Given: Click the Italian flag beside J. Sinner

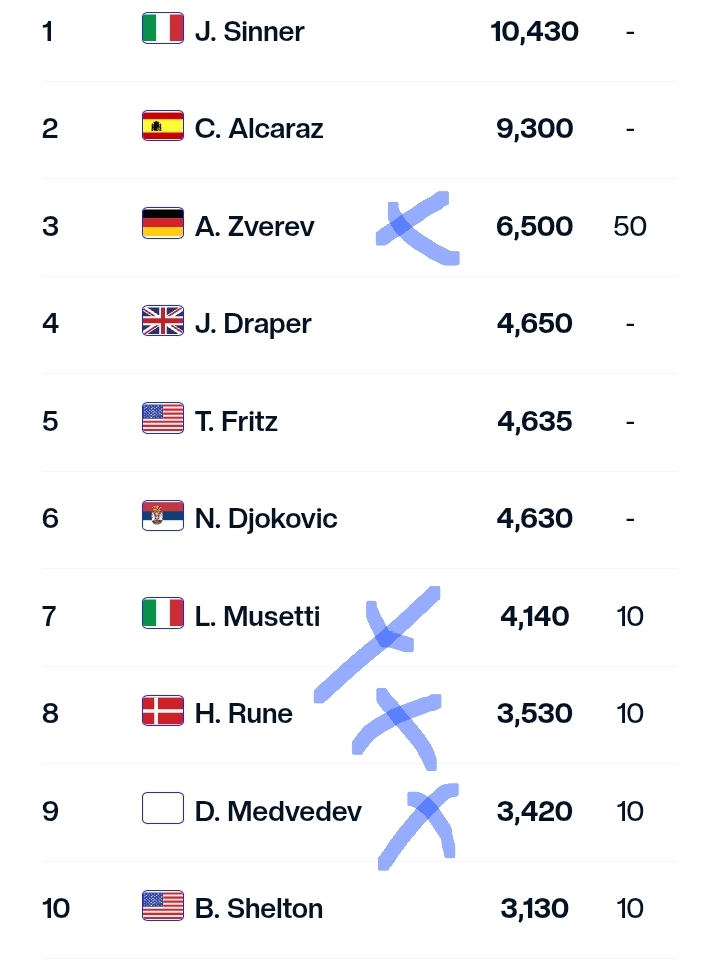Looking at the screenshot, I should [163, 28].
